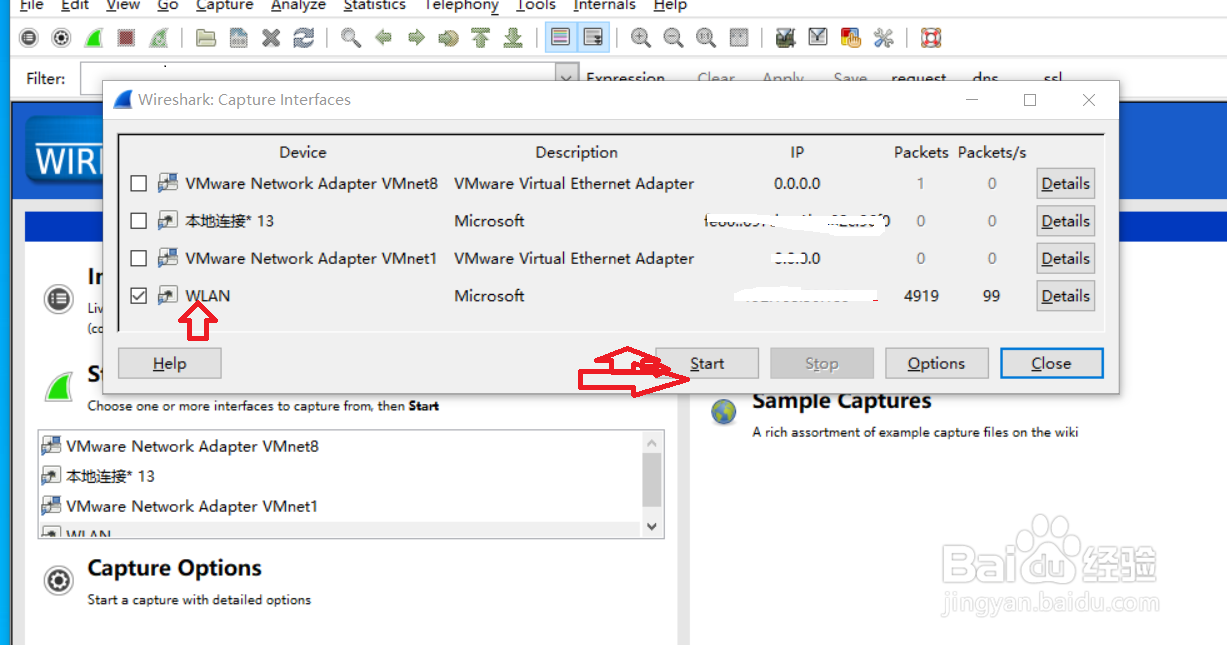Click the Capture Options gear icon on start page
This screenshot has height=645, width=1227.
click(x=59, y=581)
